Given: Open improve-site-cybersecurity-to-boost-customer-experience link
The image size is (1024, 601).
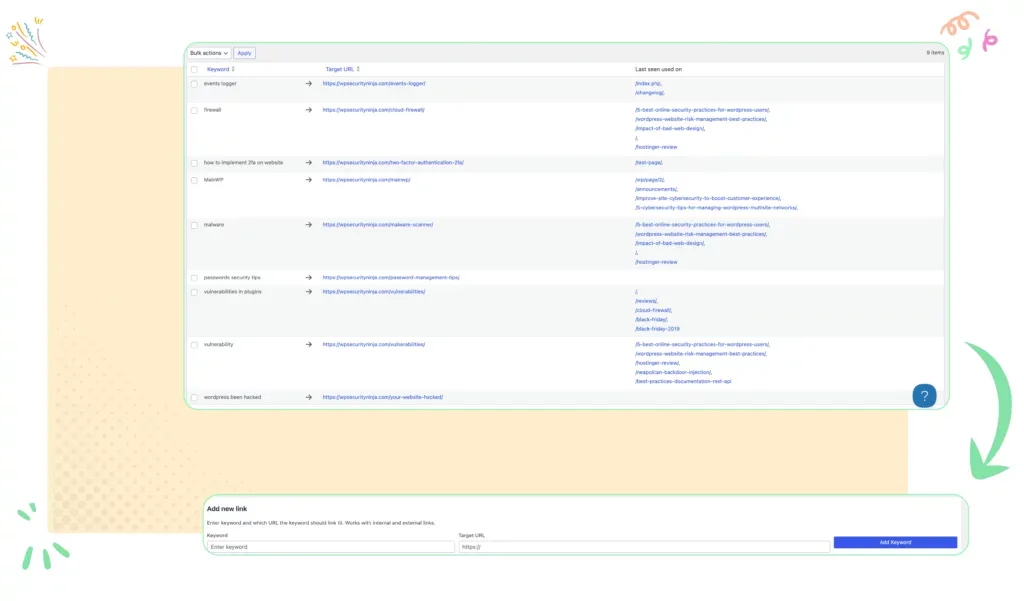Looking at the screenshot, I should tap(708, 199).
